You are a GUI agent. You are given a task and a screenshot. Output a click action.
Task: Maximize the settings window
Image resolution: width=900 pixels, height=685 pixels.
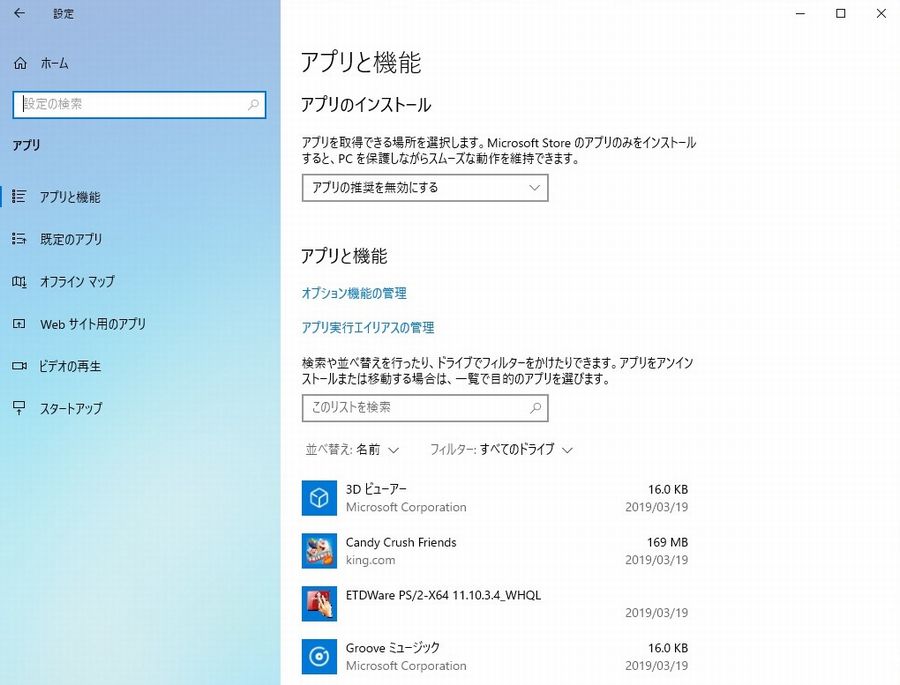coord(841,13)
